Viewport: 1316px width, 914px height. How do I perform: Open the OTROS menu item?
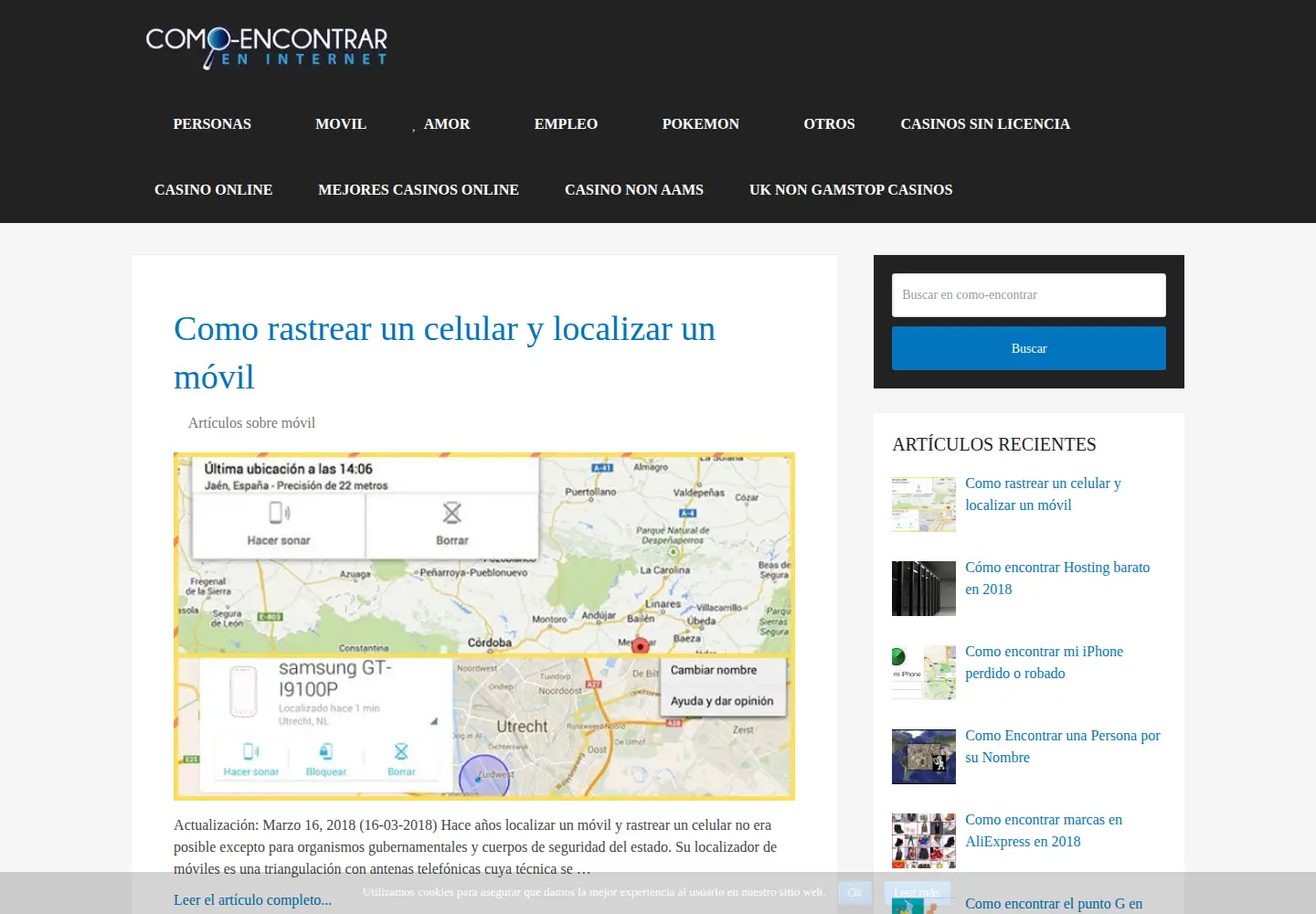[829, 124]
